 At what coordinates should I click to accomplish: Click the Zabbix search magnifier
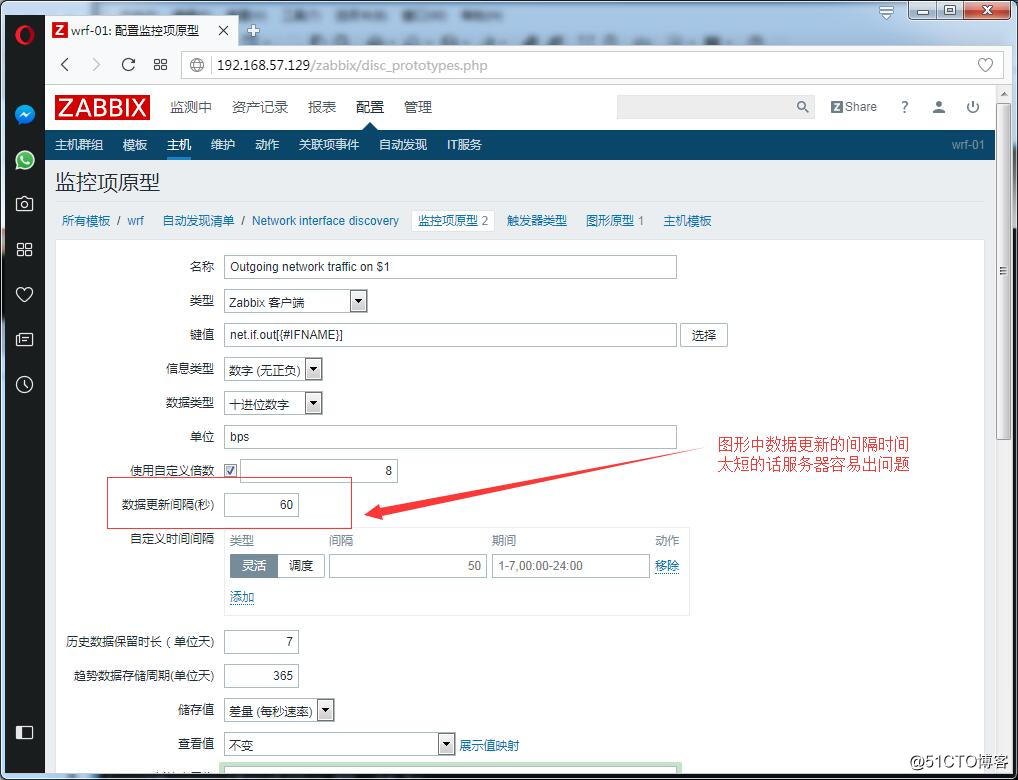802,107
